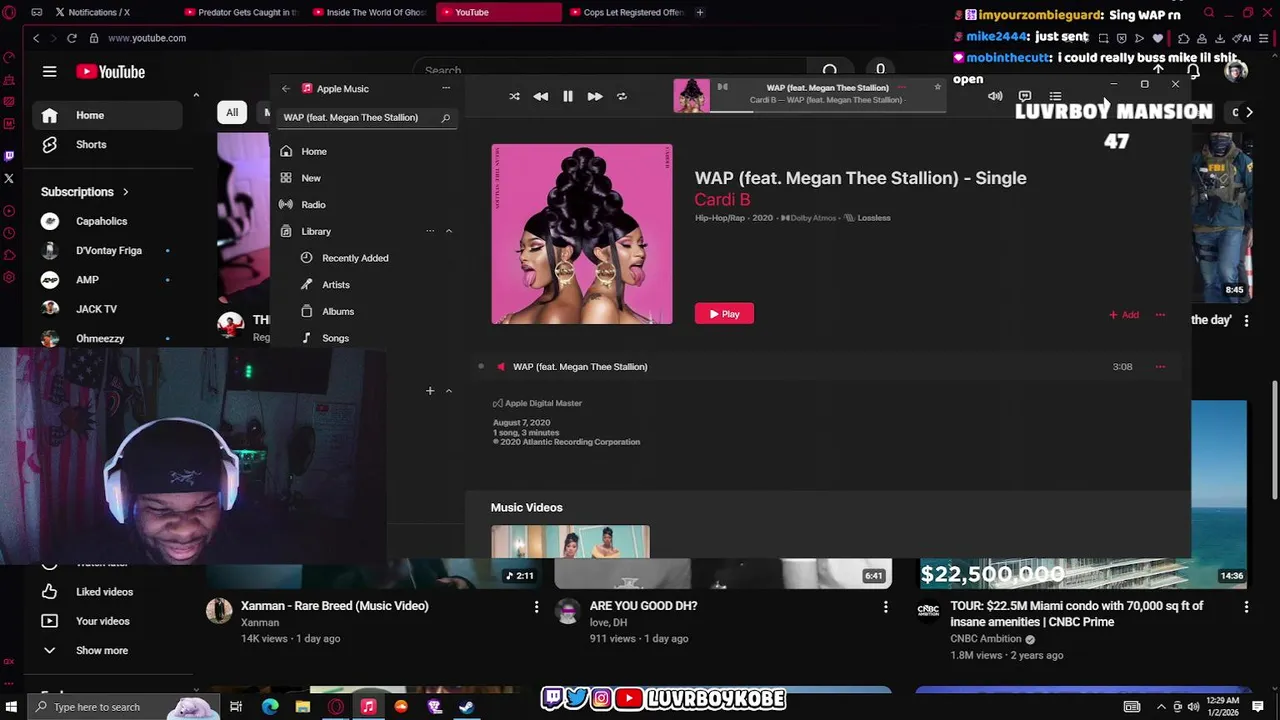Toggle shuffle in Apple Music
The width and height of the screenshot is (1280, 720).
click(x=514, y=96)
